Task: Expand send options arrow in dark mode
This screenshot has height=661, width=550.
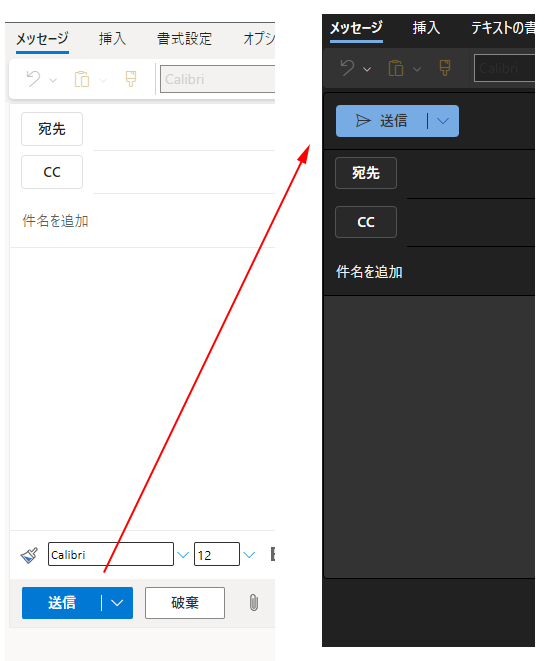Action: [443, 121]
